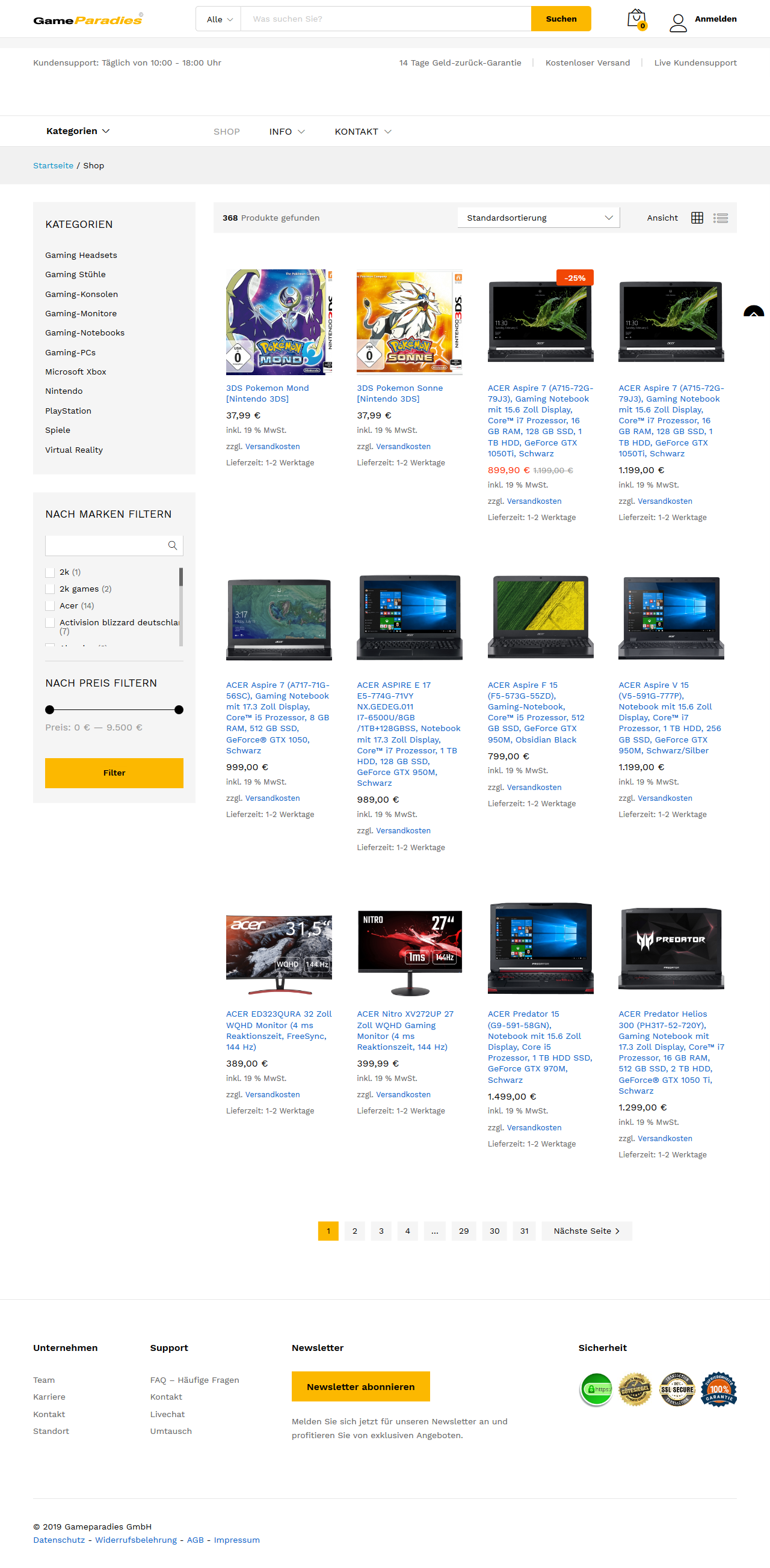Click Versandkosten link under Pokemon Mond
The height and width of the screenshot is (1568, 770).
coord(273,447)
